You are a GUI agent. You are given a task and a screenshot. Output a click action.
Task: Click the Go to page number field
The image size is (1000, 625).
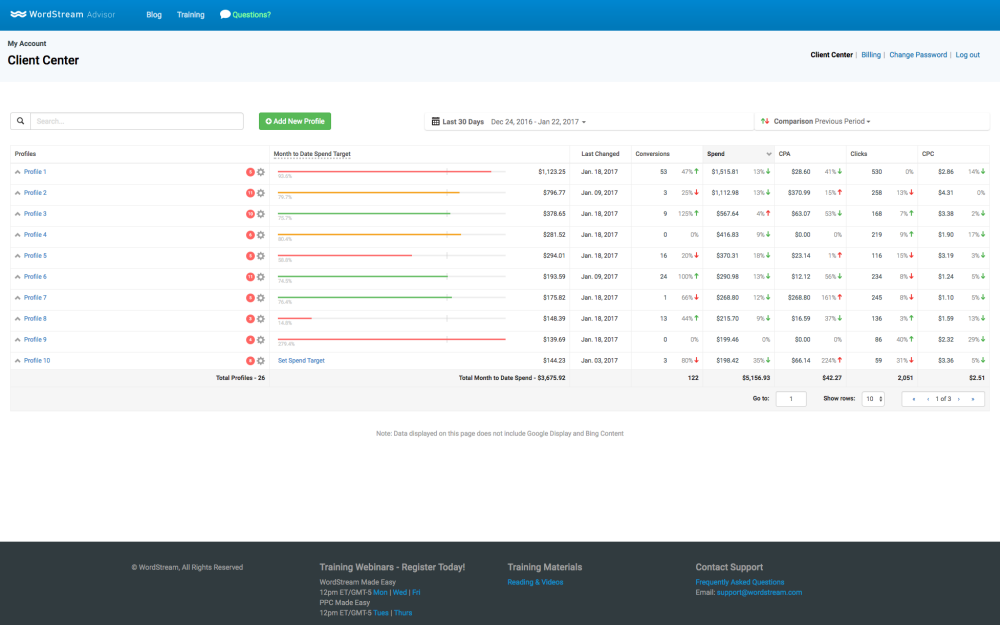[790, 399]
